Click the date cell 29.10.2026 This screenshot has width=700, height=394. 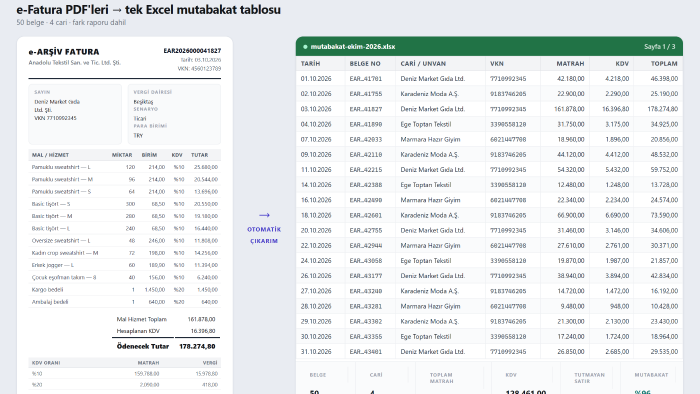pyautogui.click(x=316, y=321)
